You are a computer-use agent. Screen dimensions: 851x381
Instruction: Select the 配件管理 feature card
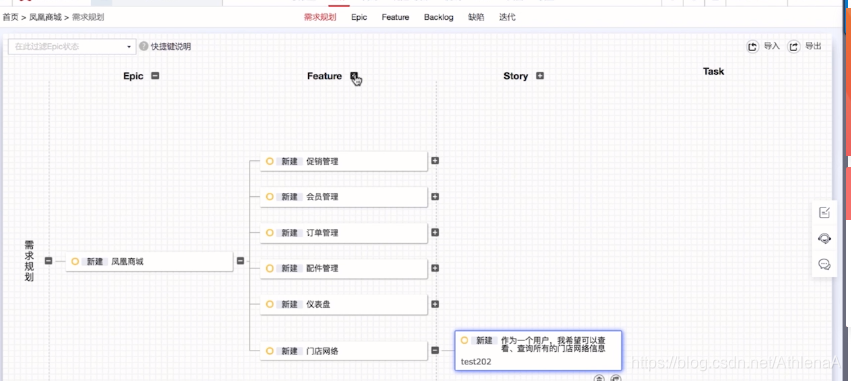(x=344, y=269)
